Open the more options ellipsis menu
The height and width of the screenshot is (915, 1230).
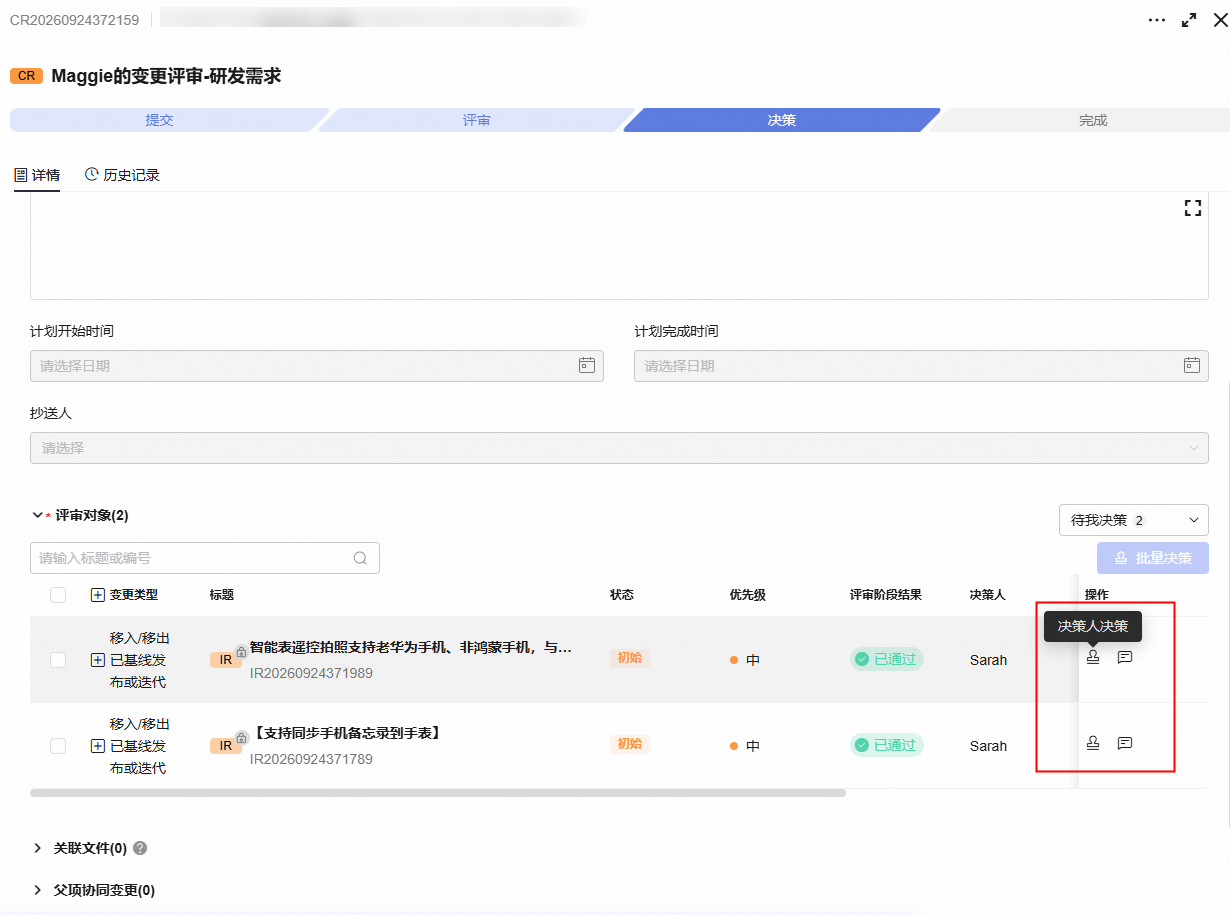point(1157,20)
